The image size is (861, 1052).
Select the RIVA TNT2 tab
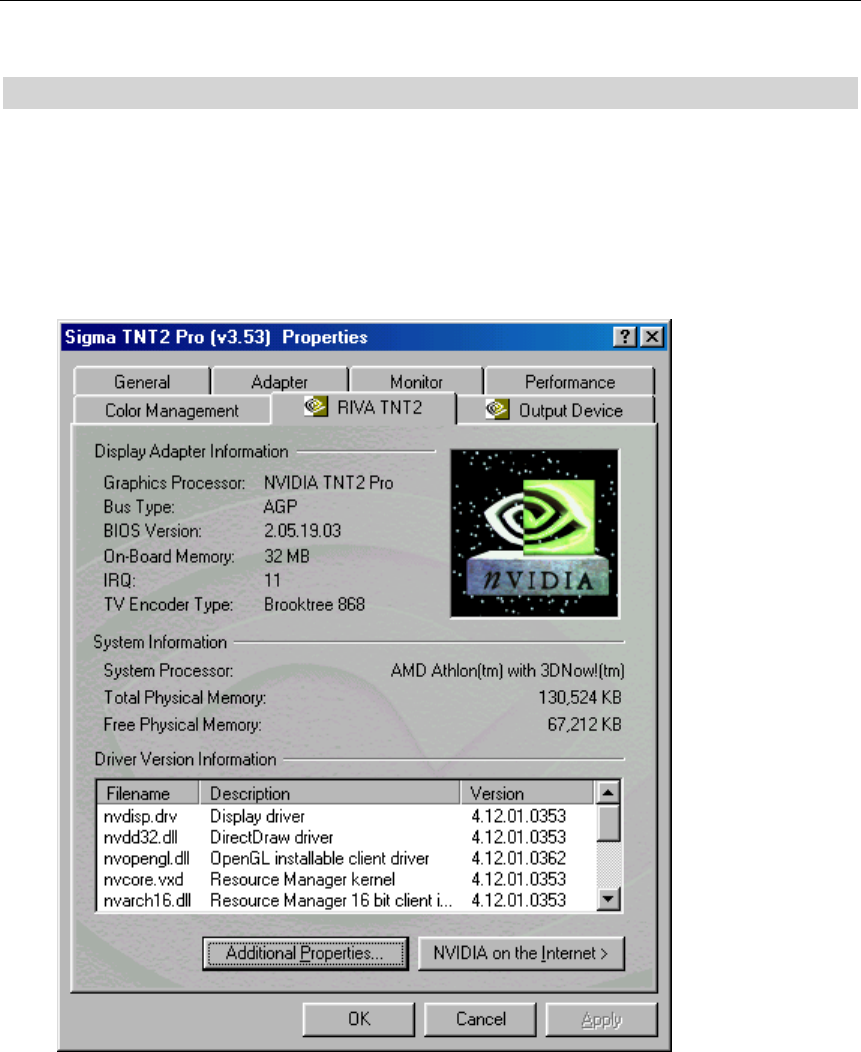pos(364,408)
